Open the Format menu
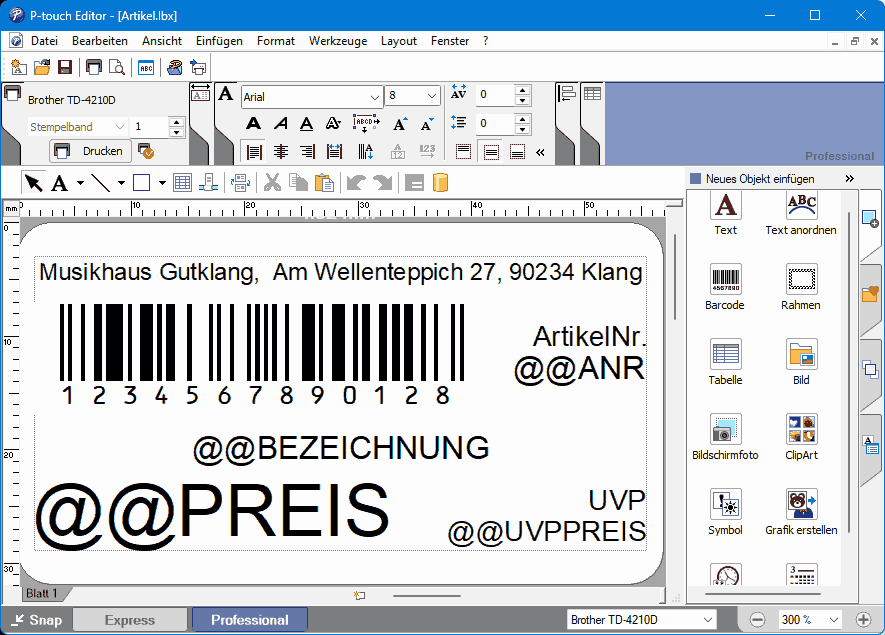The height and width of the screenshot is (635, 885). [x=275, y=41]
